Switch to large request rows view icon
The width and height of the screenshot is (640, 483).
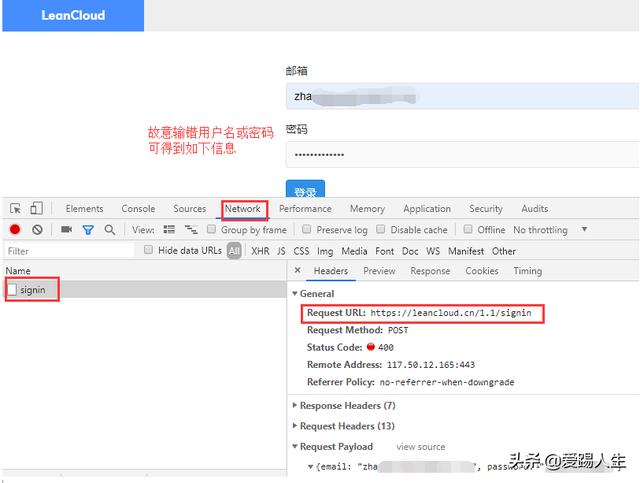[169, 229]
